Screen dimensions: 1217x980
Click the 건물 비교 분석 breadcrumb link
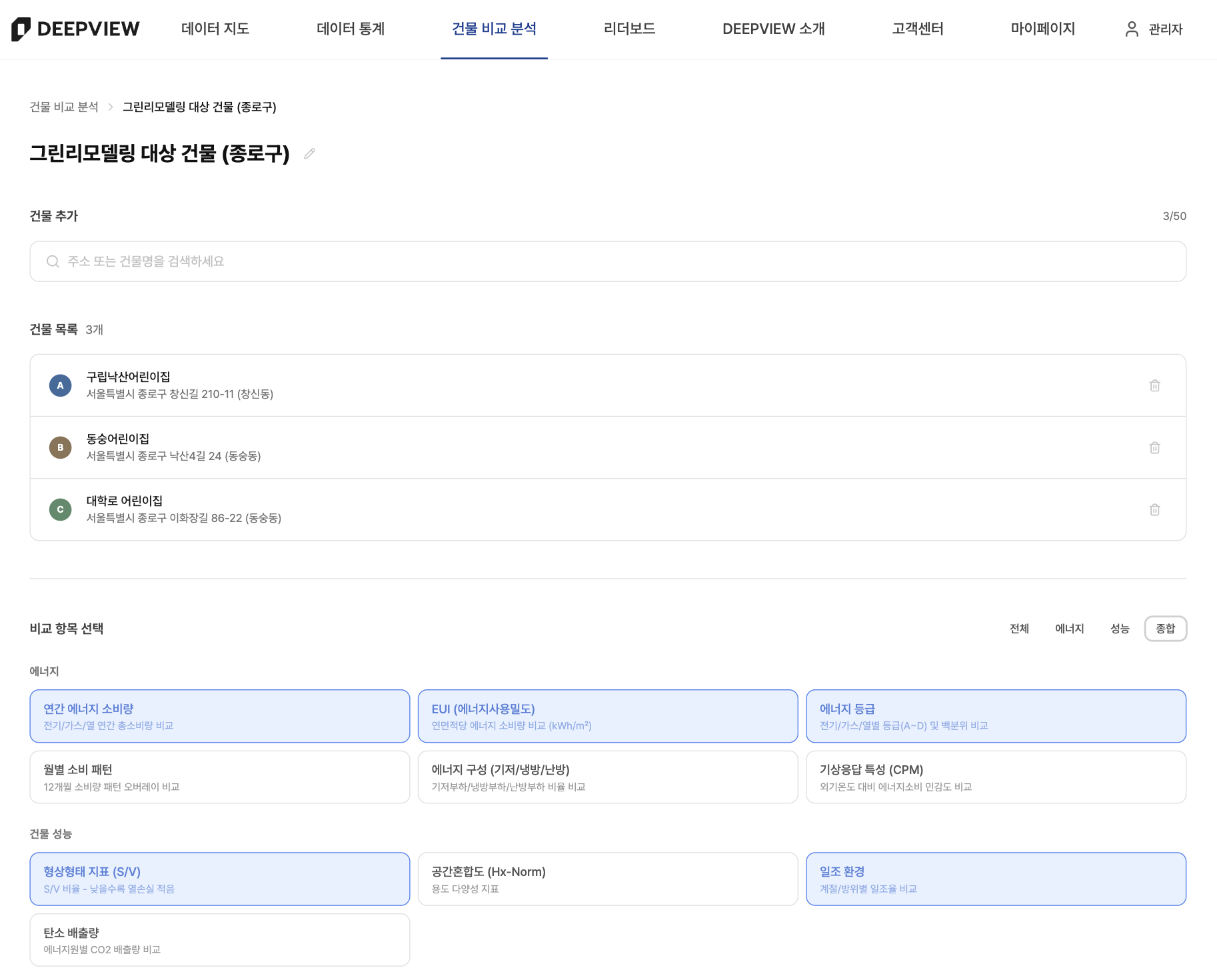(64, 107)
